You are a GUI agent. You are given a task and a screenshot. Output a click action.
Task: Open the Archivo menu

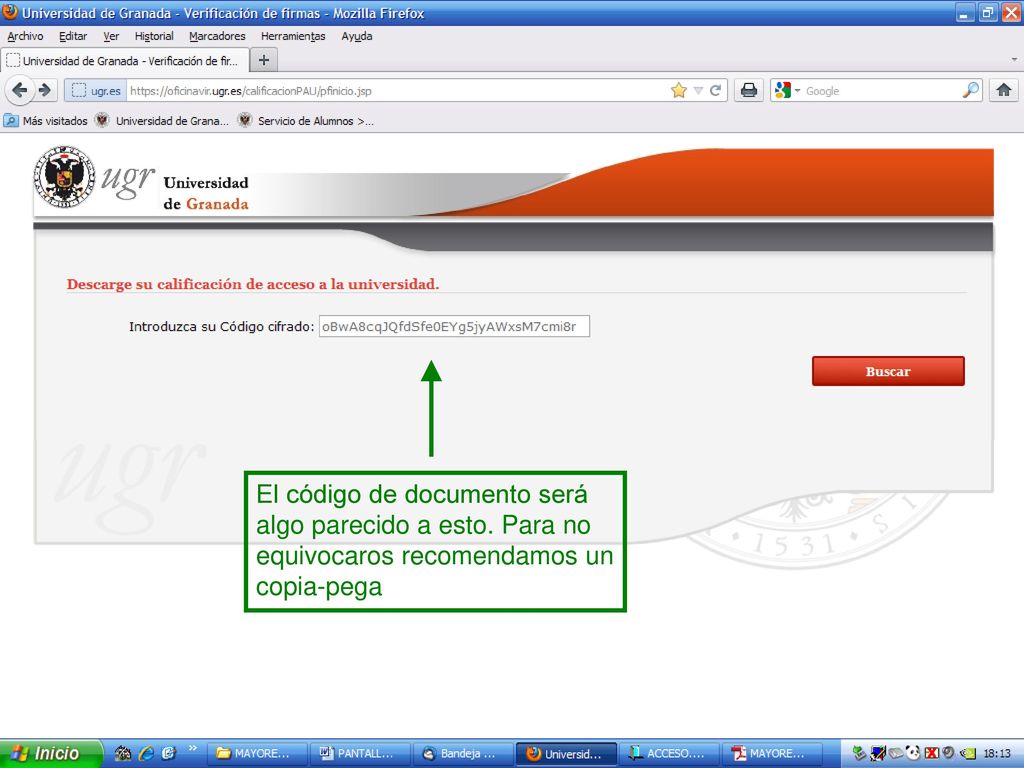pos(25,37)
